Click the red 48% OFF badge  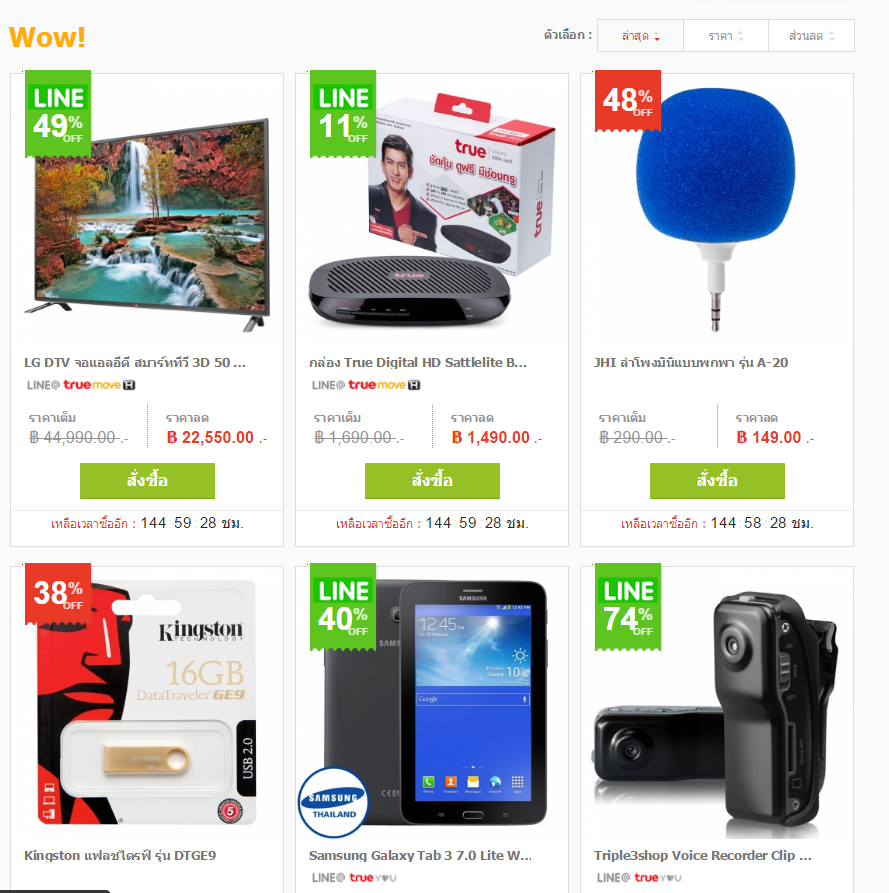[x=628, y=101]
